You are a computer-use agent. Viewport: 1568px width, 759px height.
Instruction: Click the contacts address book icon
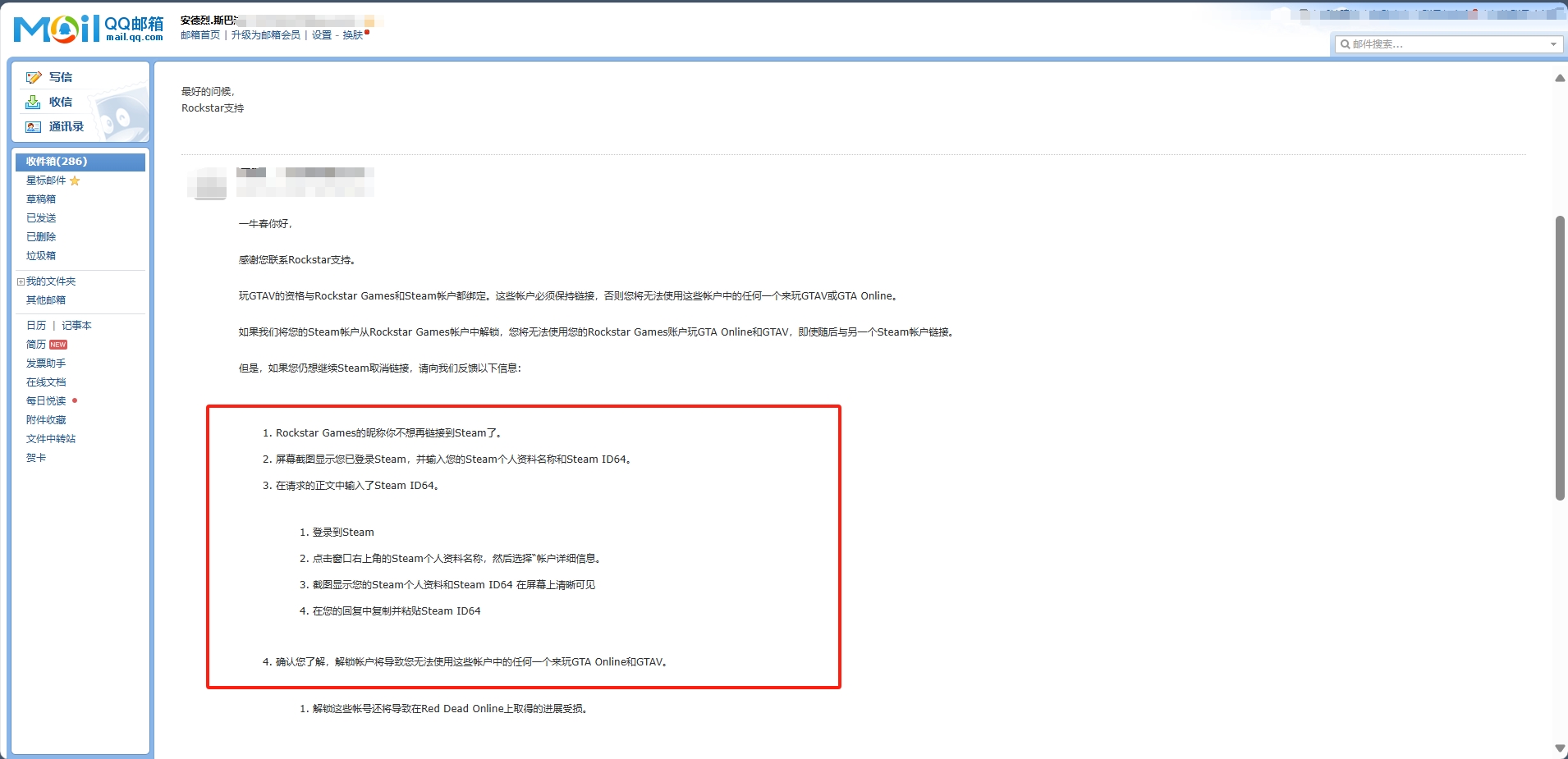click(33, 126)
